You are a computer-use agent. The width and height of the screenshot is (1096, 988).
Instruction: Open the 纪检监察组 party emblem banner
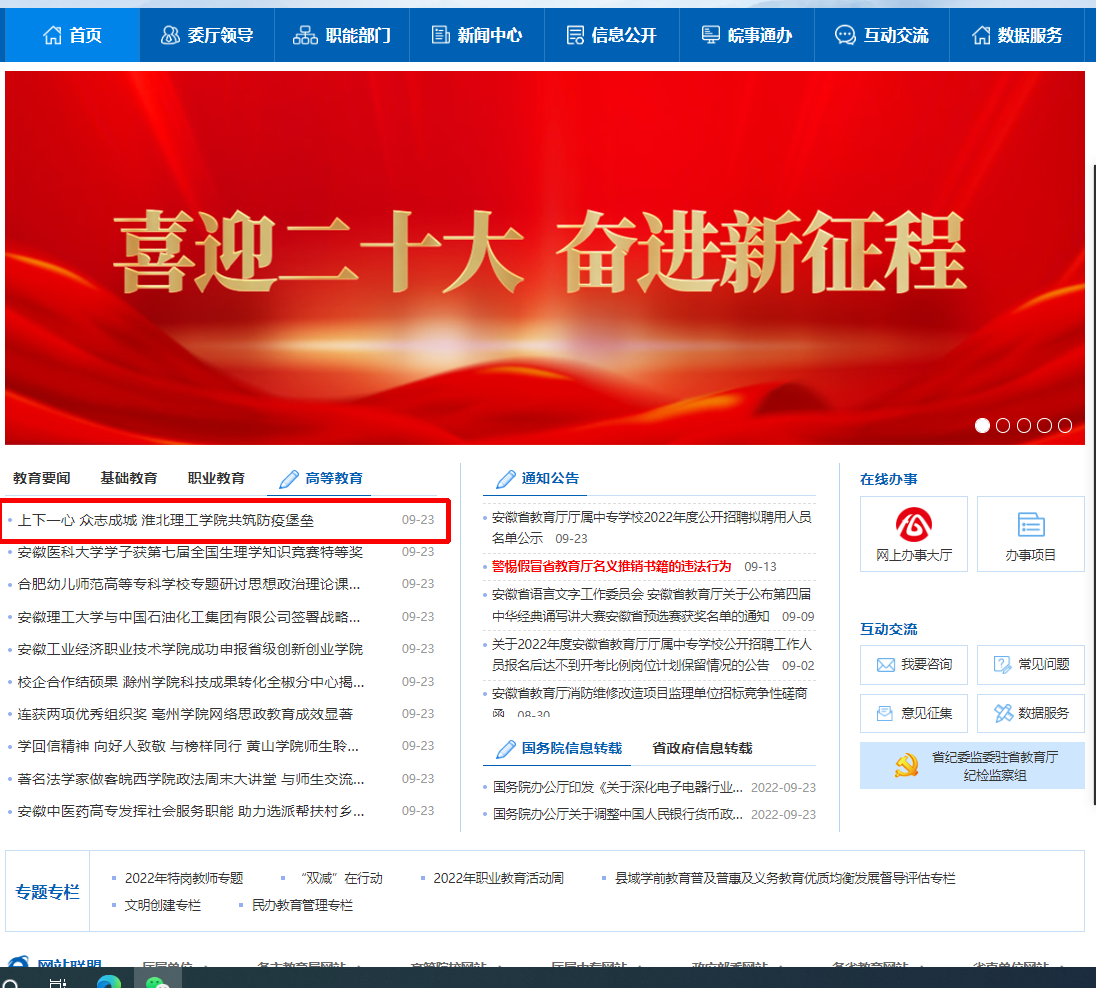point(971,766)
